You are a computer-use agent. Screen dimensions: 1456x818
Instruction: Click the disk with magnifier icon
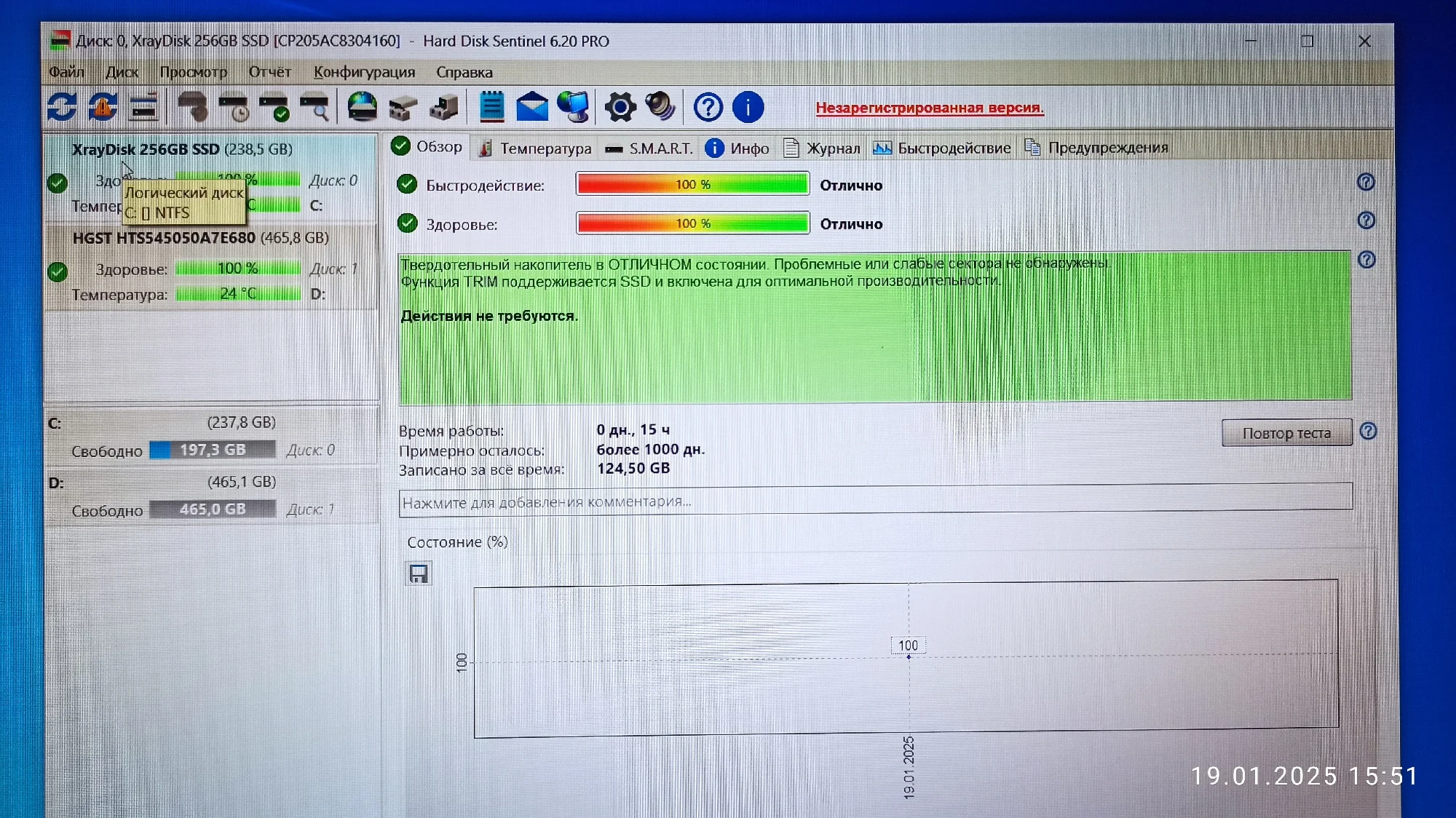pyautogui.click(x=315, y=107)
